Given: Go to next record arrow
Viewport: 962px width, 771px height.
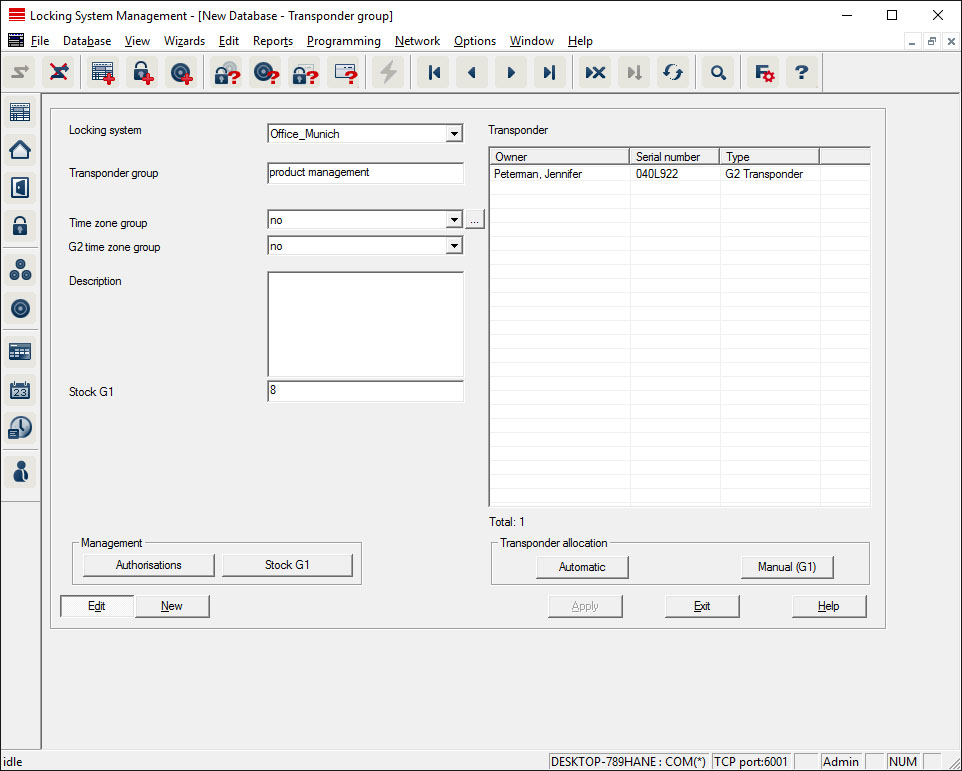Looking at the screenshot, I should point(510,73).
